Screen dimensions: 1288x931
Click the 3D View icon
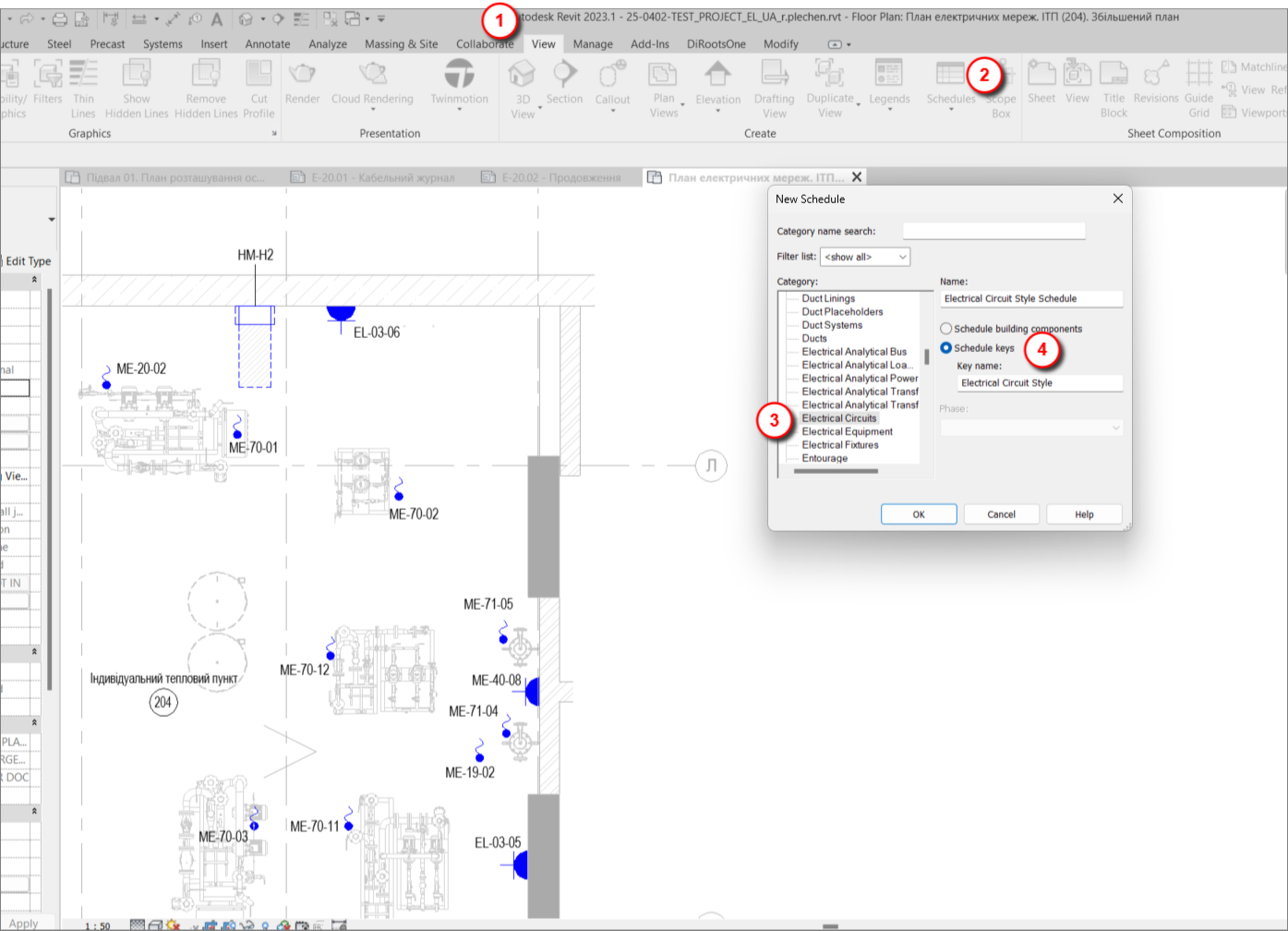point(522,74)
